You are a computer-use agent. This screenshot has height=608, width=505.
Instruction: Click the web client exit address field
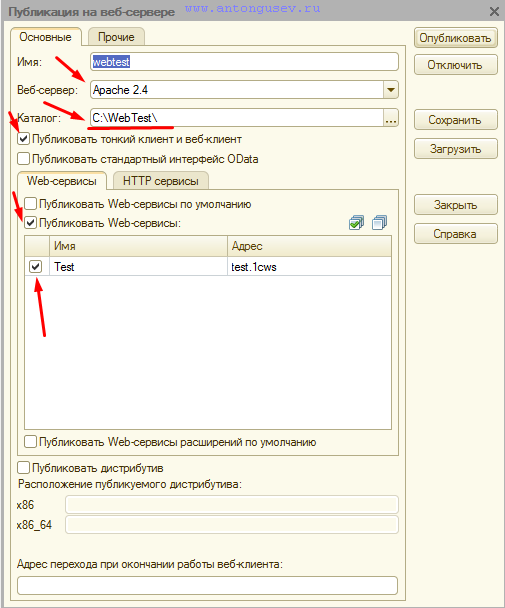point(208,586)
